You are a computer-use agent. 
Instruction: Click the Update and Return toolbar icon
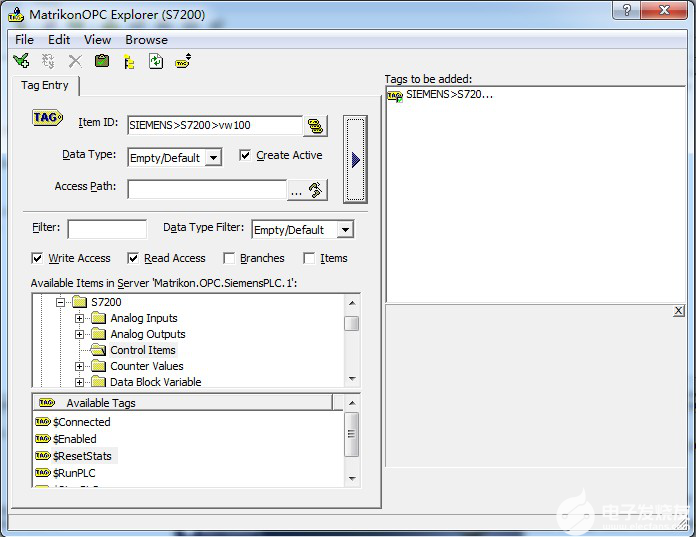21,61
